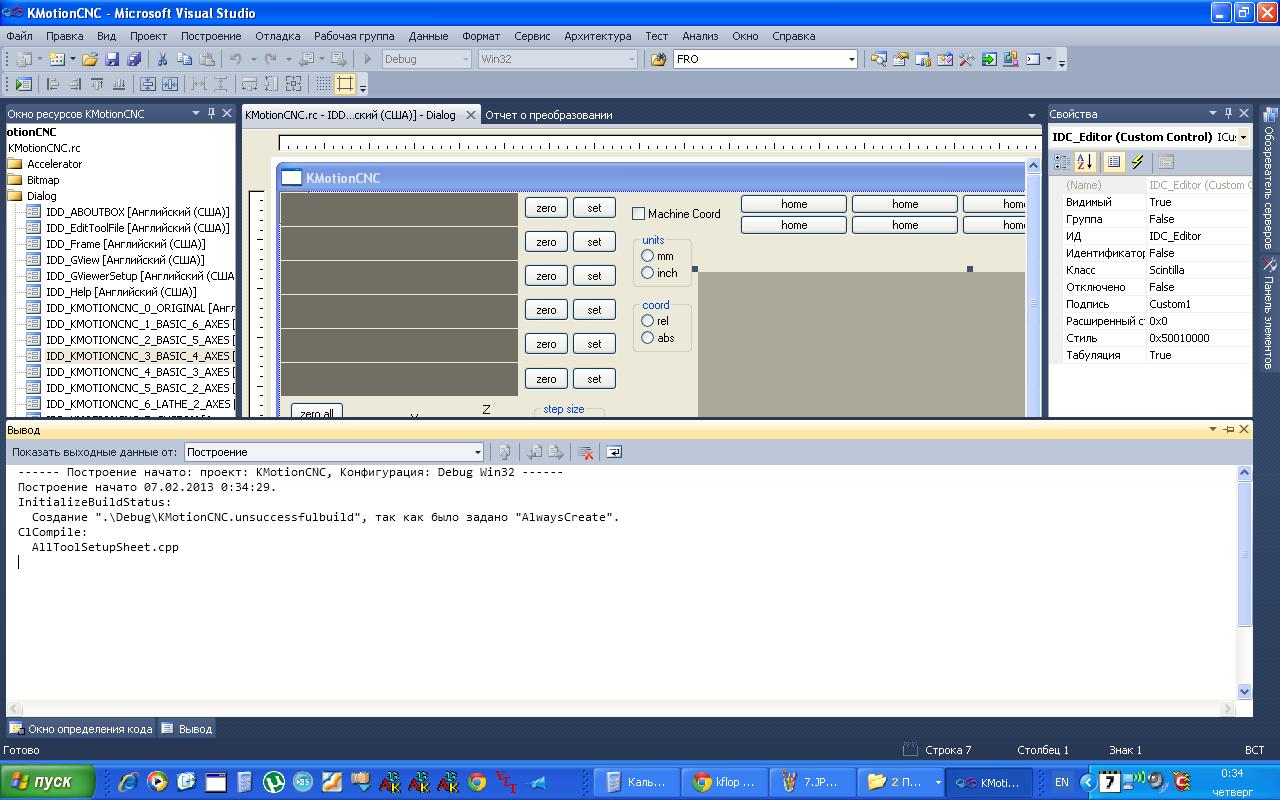The width and height of the screenshot is (1280, 800).
Task: Click the Windows пуск start button
Action: point(48,782)
